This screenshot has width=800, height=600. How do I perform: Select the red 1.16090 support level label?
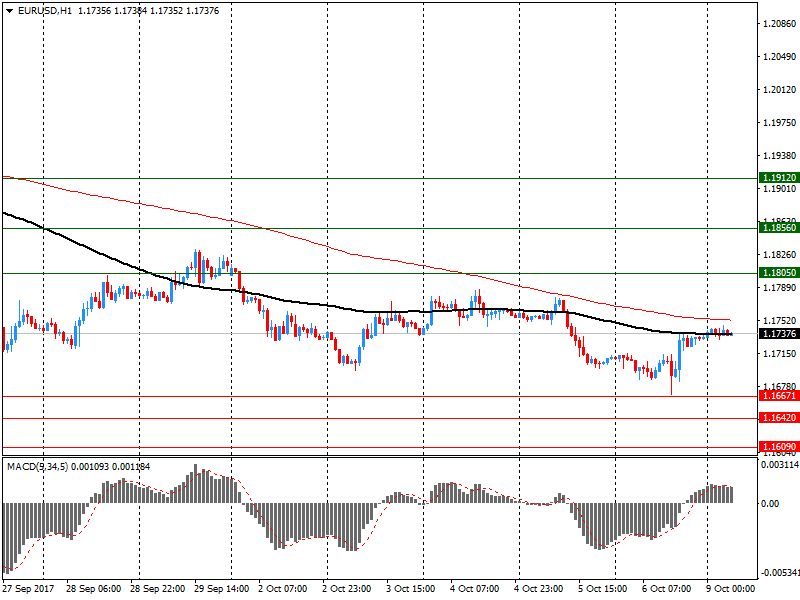[779, 446]
